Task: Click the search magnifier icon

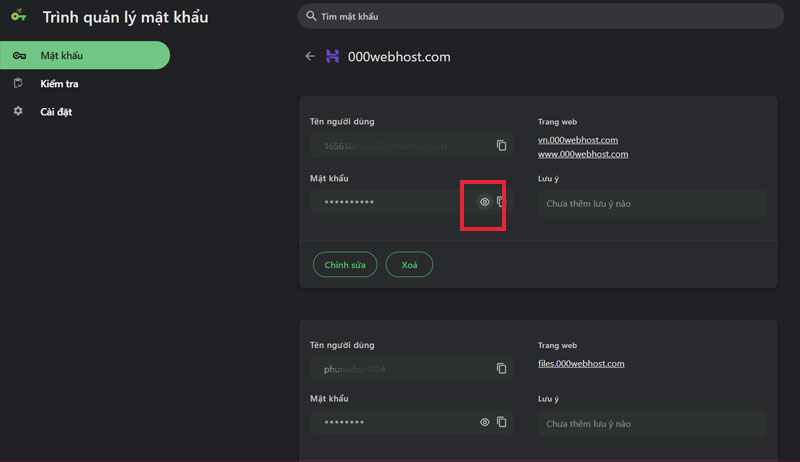Action: [311, 17]
